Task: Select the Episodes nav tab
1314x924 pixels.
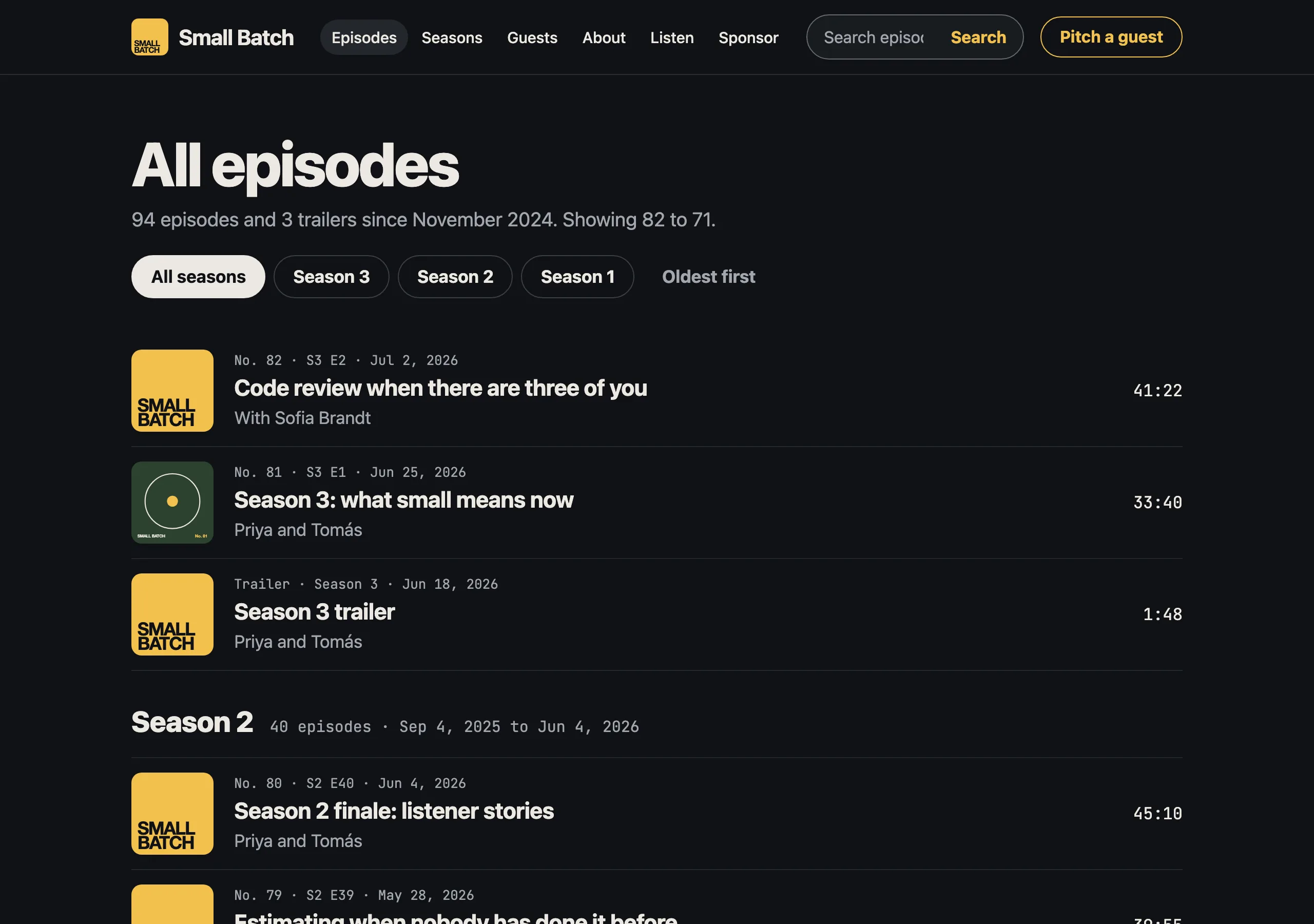Action: tap(364, 37)
